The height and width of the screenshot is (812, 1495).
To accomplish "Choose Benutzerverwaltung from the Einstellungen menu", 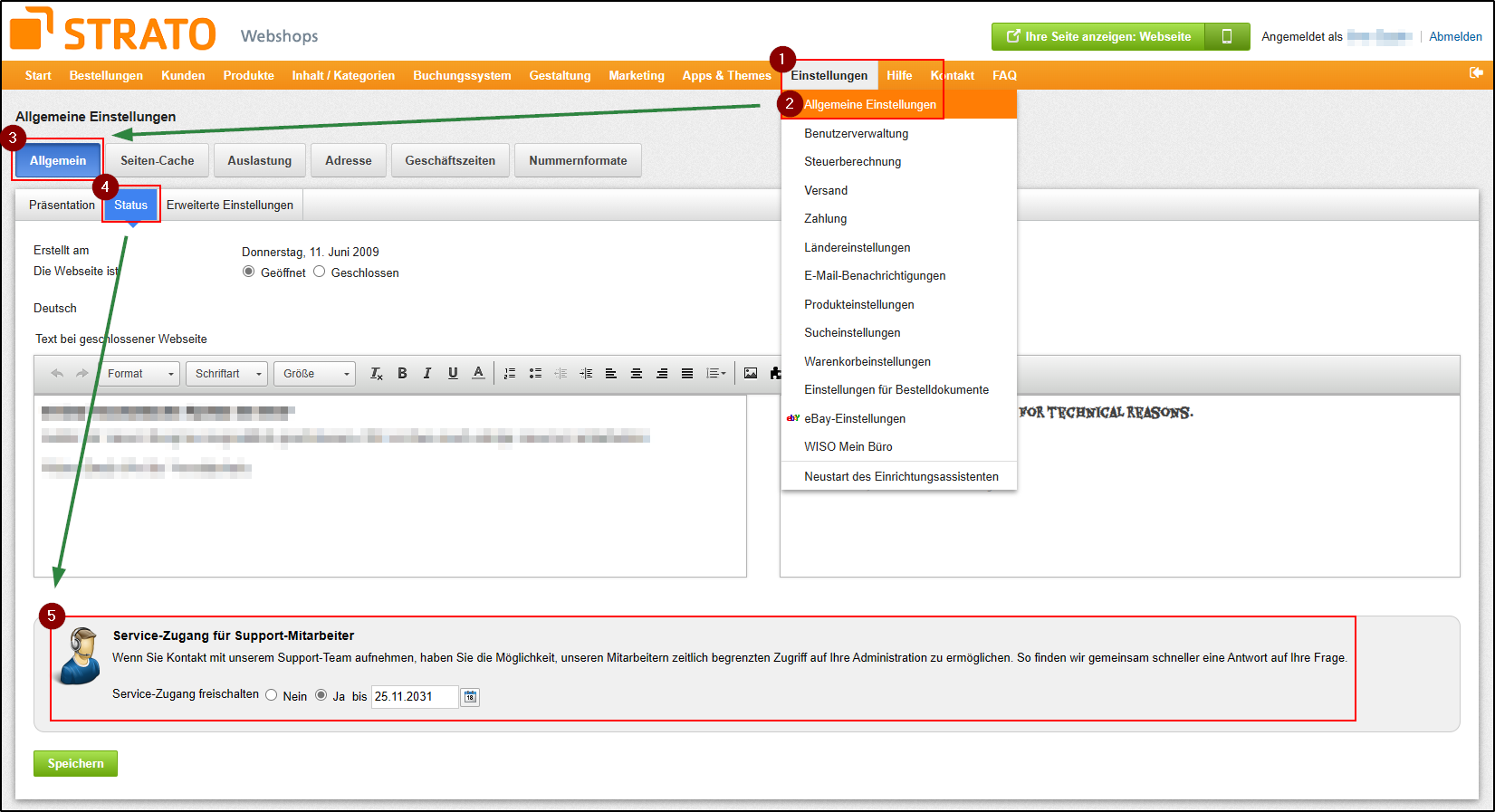I will click(856, 133).
